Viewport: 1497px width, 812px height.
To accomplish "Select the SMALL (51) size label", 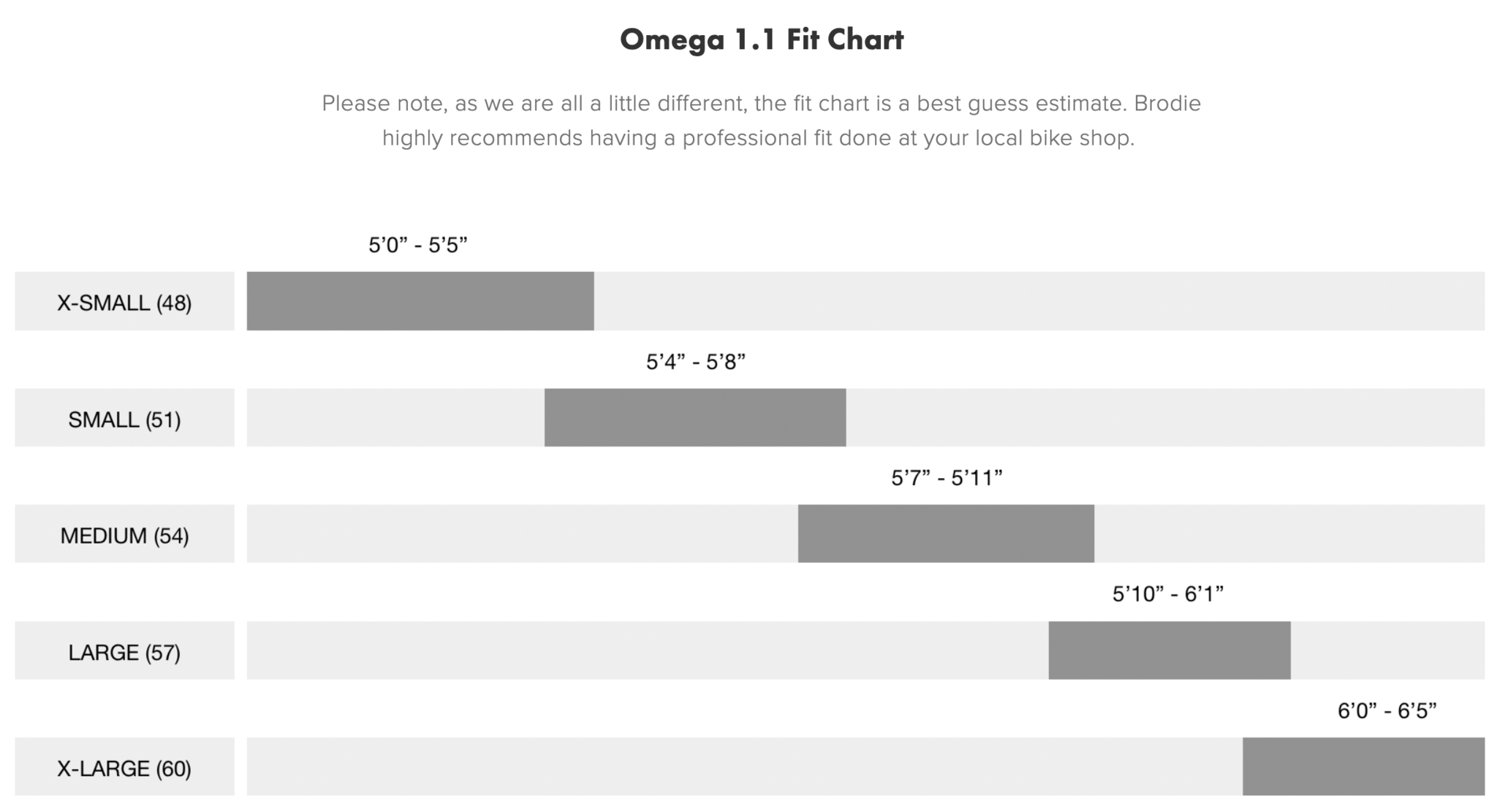I will pyautogui.click(x=124, y=417).
